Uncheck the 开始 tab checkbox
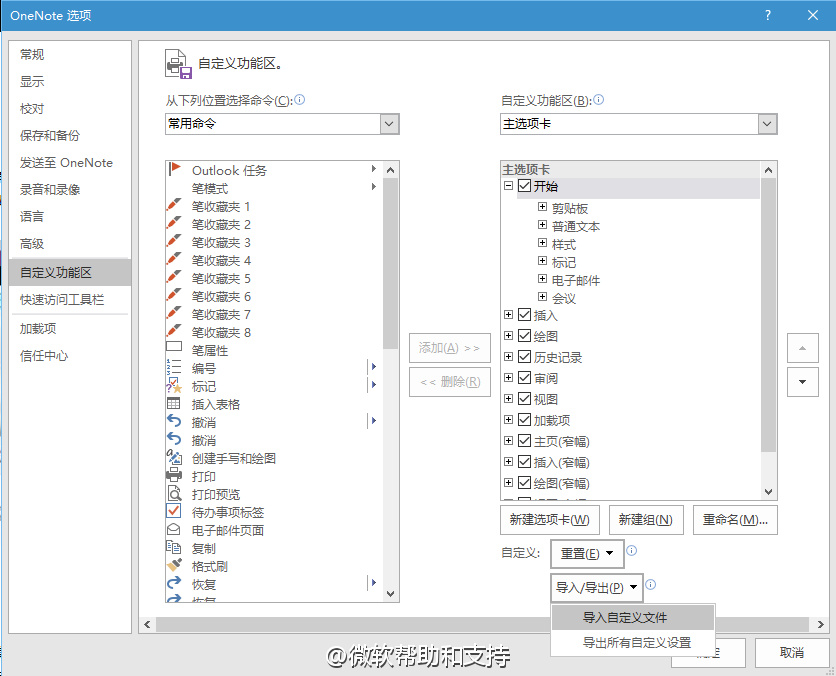The height and width of the screenshot is (676, 836). click(x=525, y=186)
